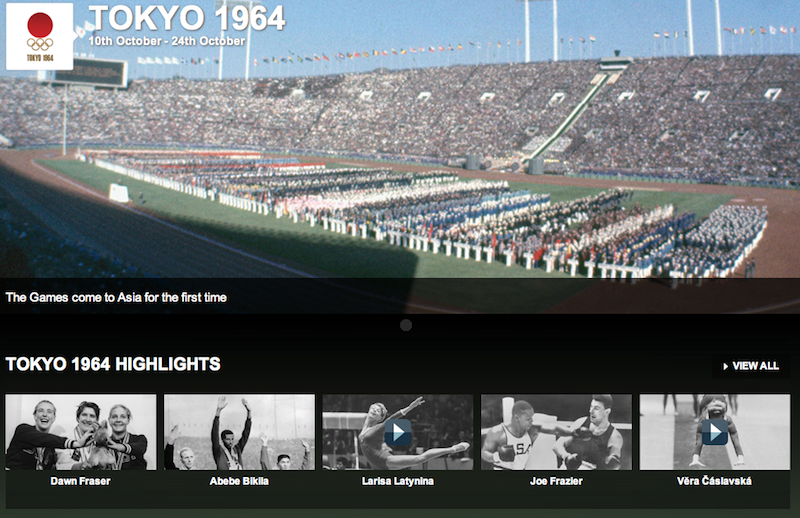The height and width of the screenshot is (518, 800).
Task: Select the slideshow pagination dot
Action: click(406, 325)
